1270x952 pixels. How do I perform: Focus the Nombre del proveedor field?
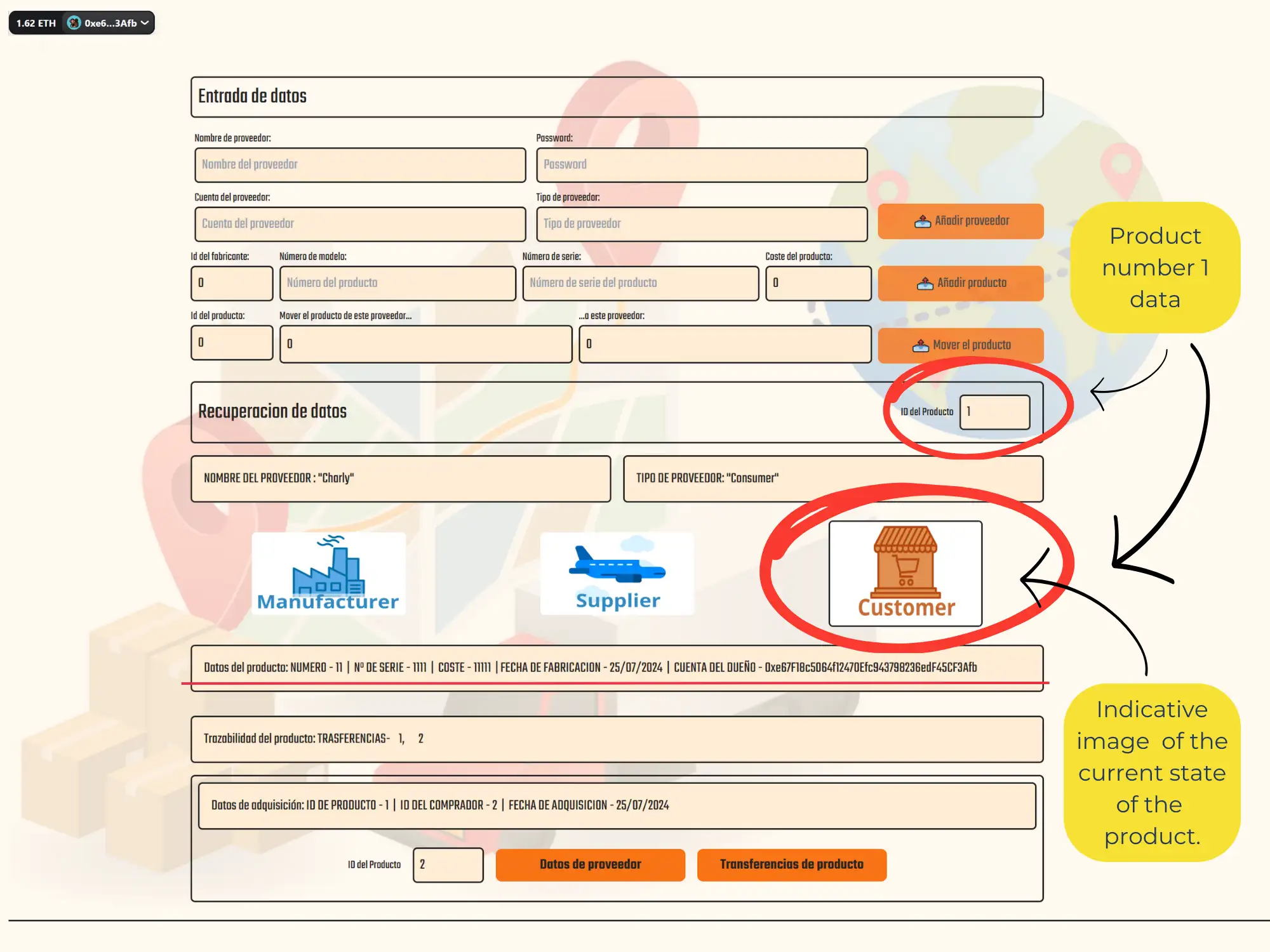tap(360, 165)
